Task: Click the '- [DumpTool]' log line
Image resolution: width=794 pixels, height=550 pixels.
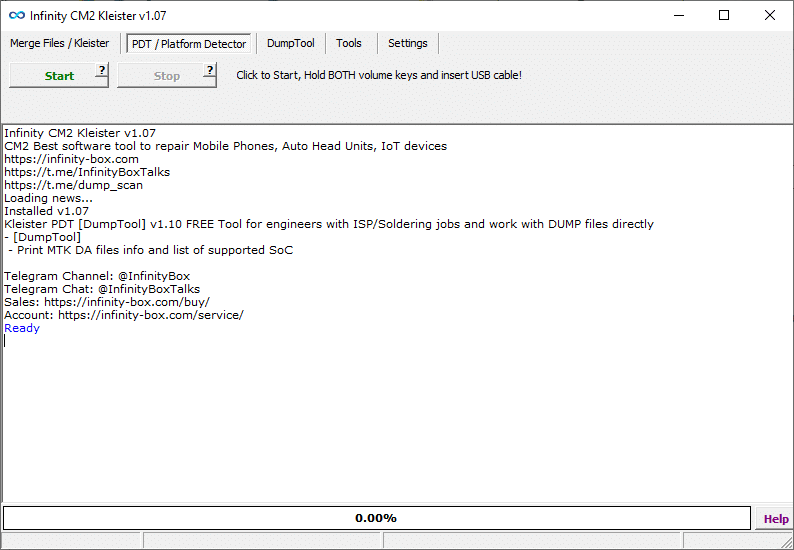Action: point(43,237)
